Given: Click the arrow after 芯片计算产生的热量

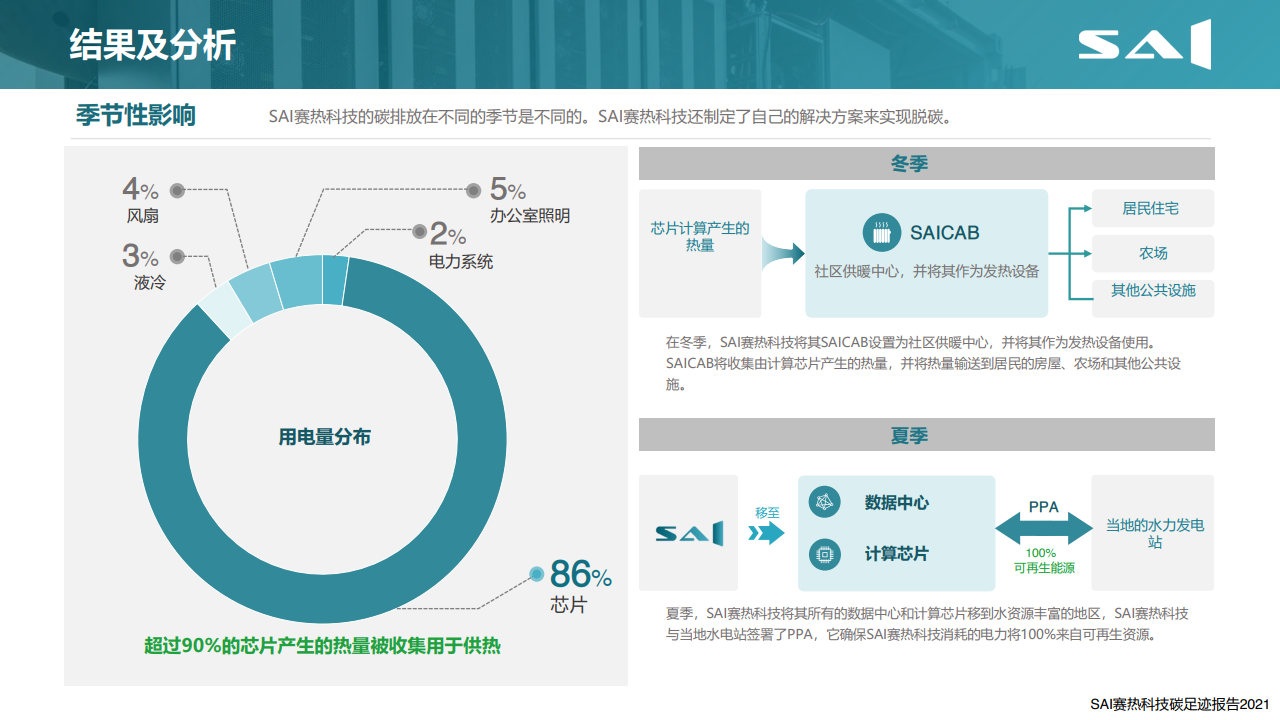Looking at the screenshot, I should (x=783, y=254).
